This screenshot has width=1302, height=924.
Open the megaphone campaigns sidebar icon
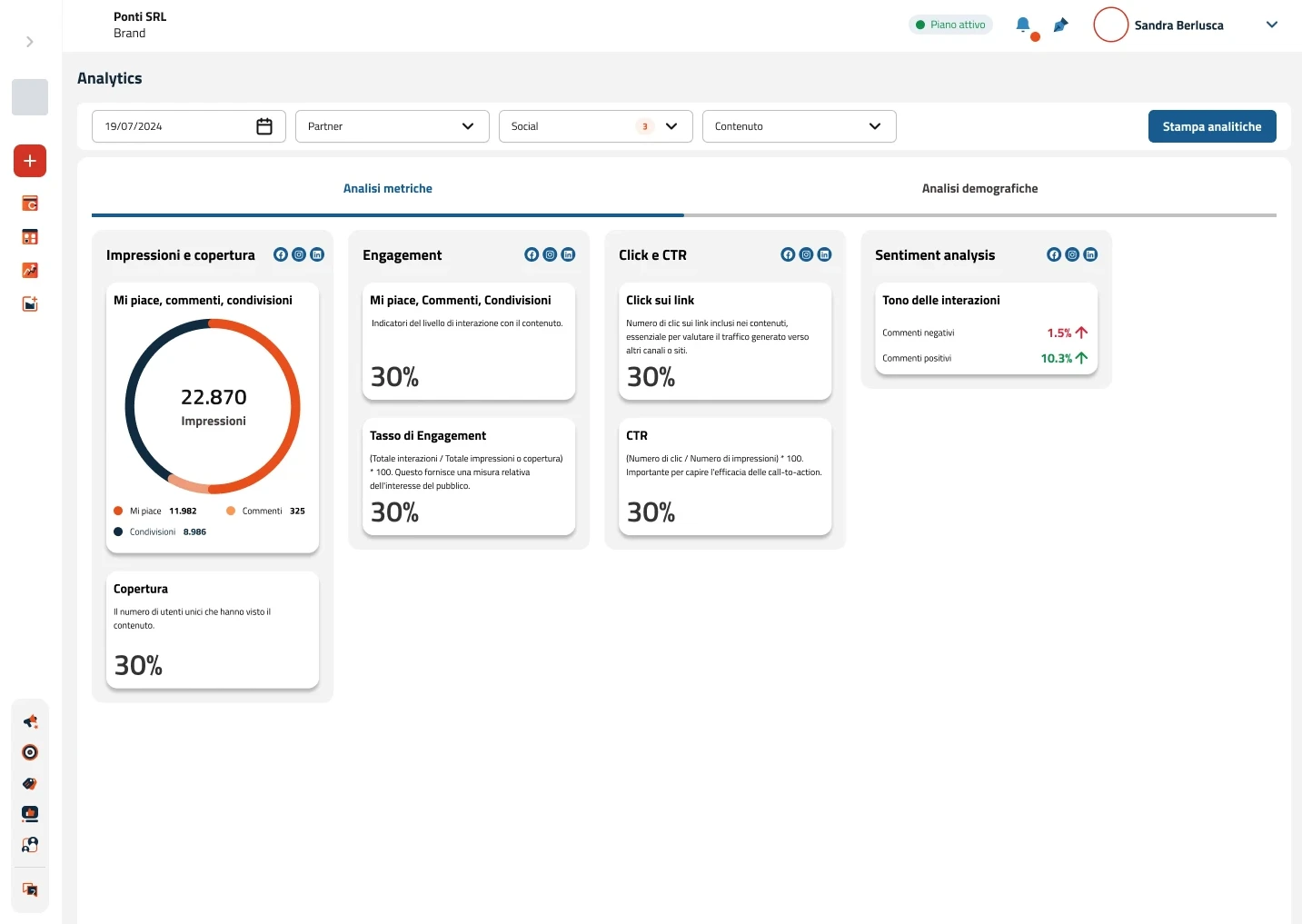point(30,721)
